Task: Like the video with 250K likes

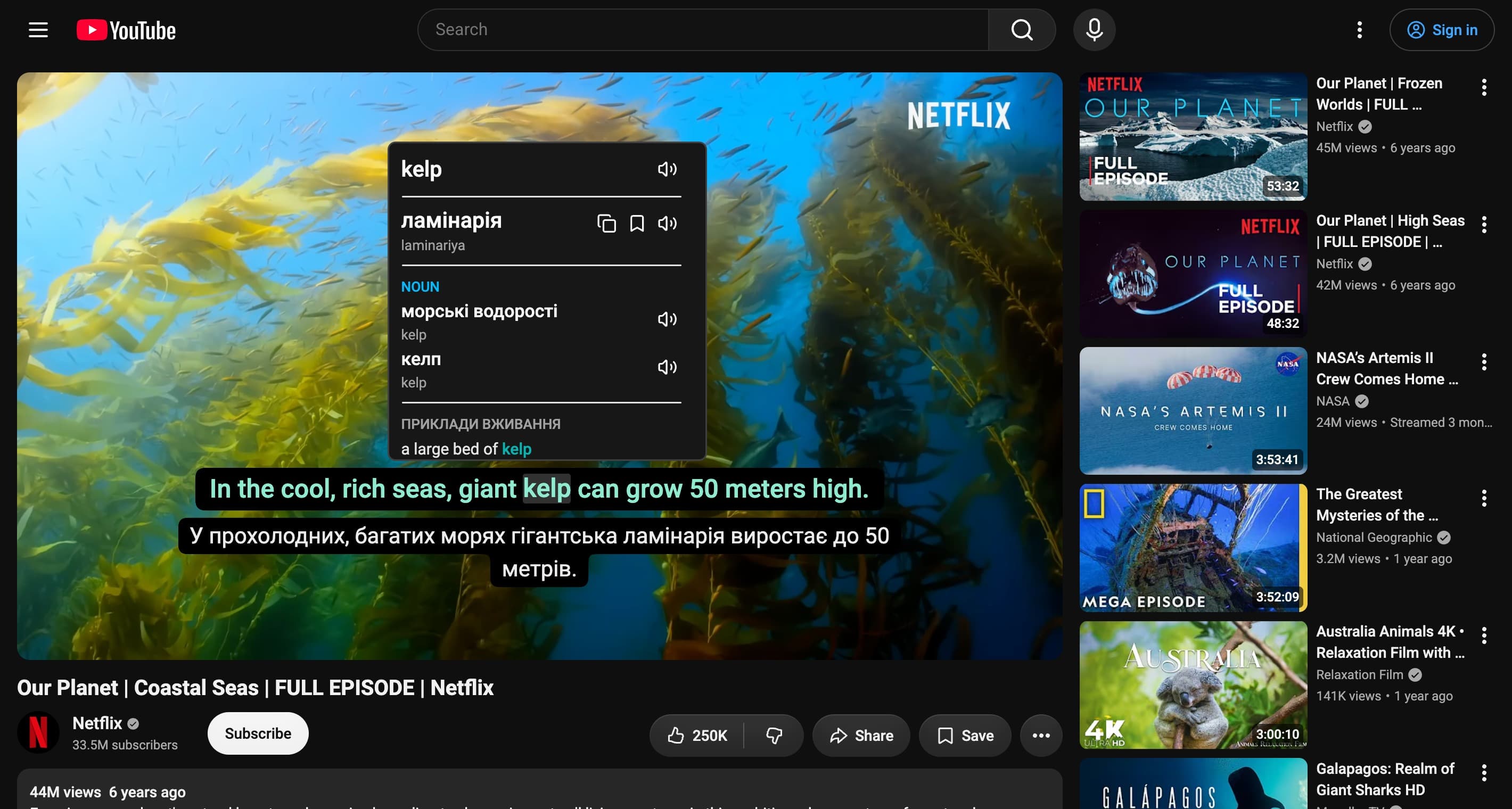Action: 697,735
